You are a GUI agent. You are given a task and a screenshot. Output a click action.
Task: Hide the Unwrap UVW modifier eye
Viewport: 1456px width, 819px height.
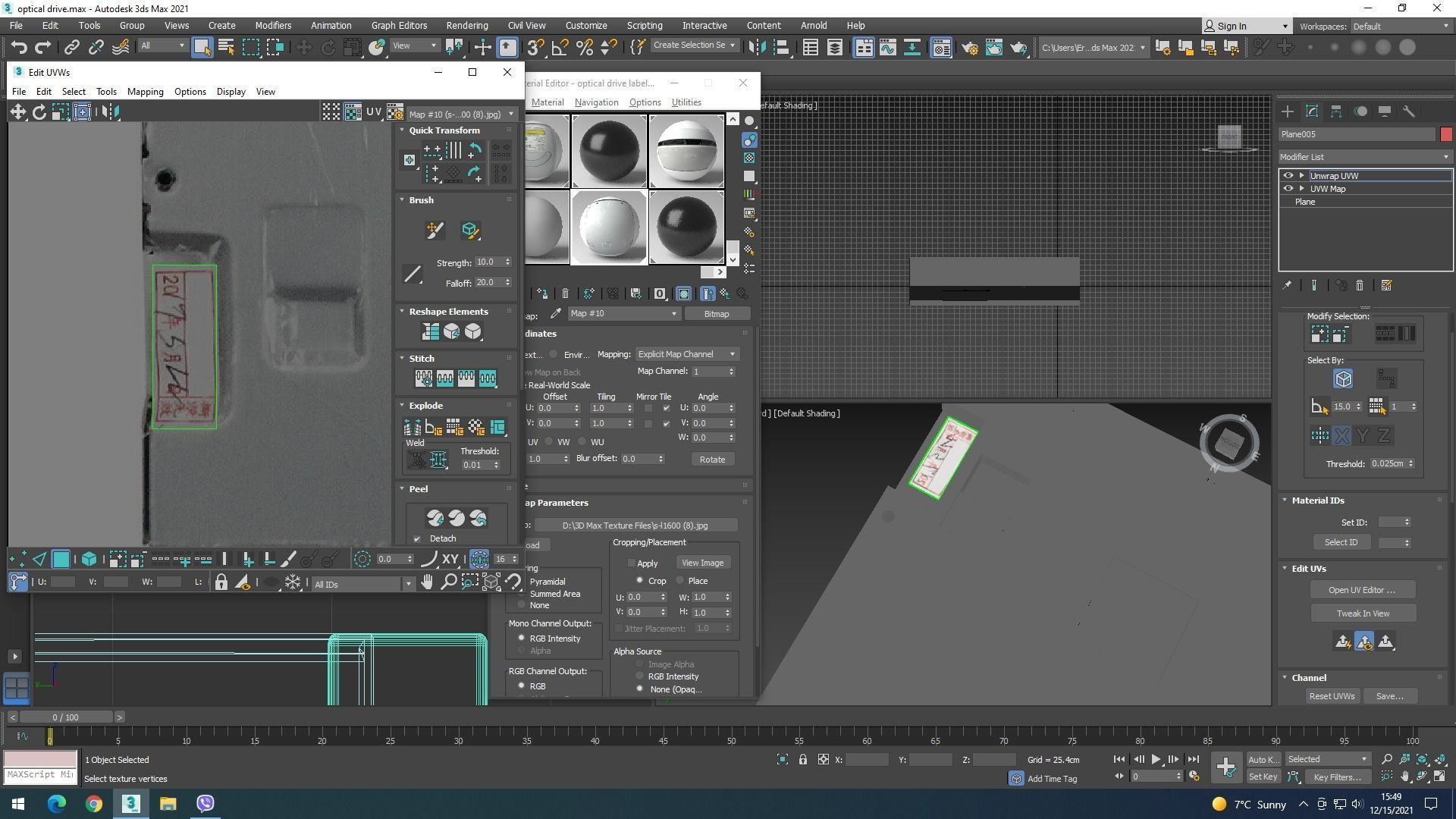[1288, 176]
